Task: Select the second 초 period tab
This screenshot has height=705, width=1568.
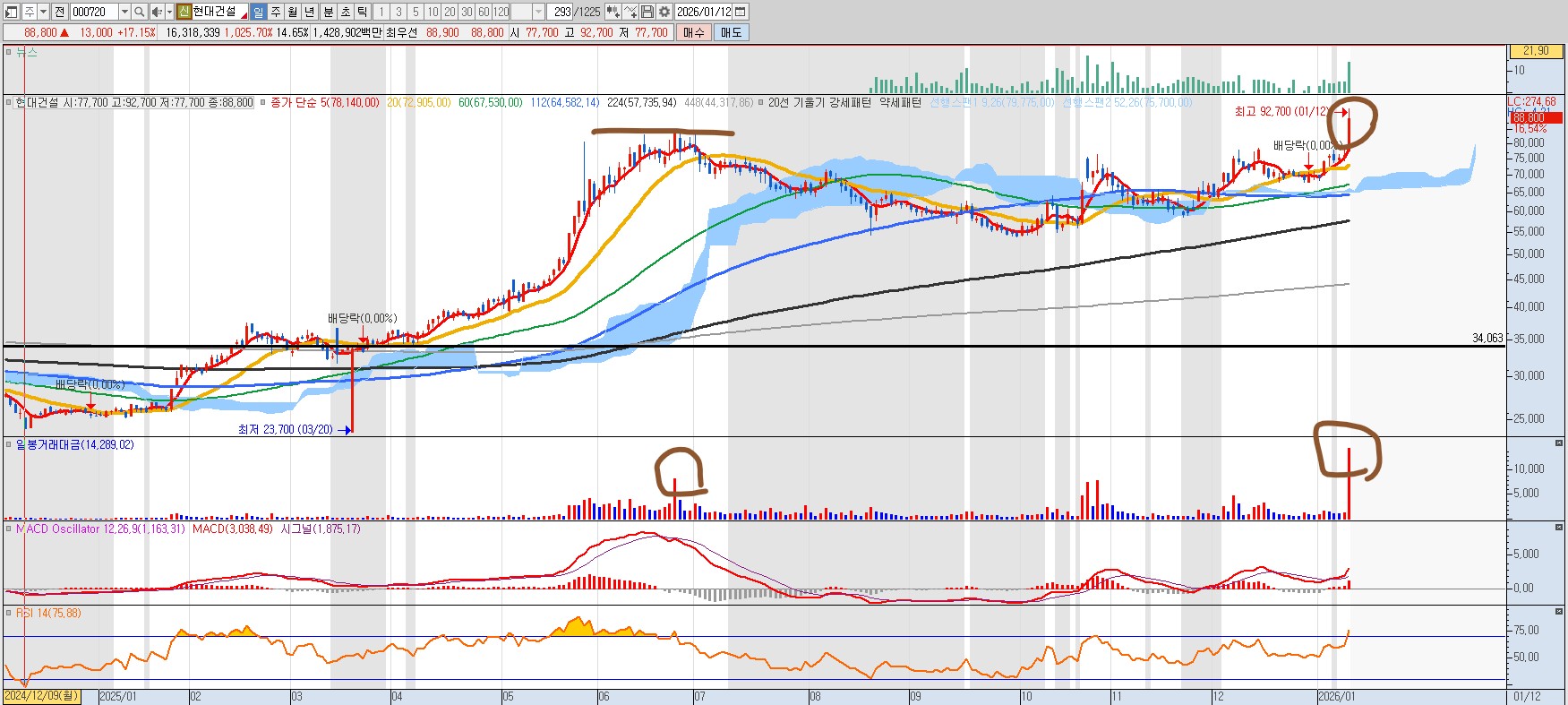Action: click(345, 12)
